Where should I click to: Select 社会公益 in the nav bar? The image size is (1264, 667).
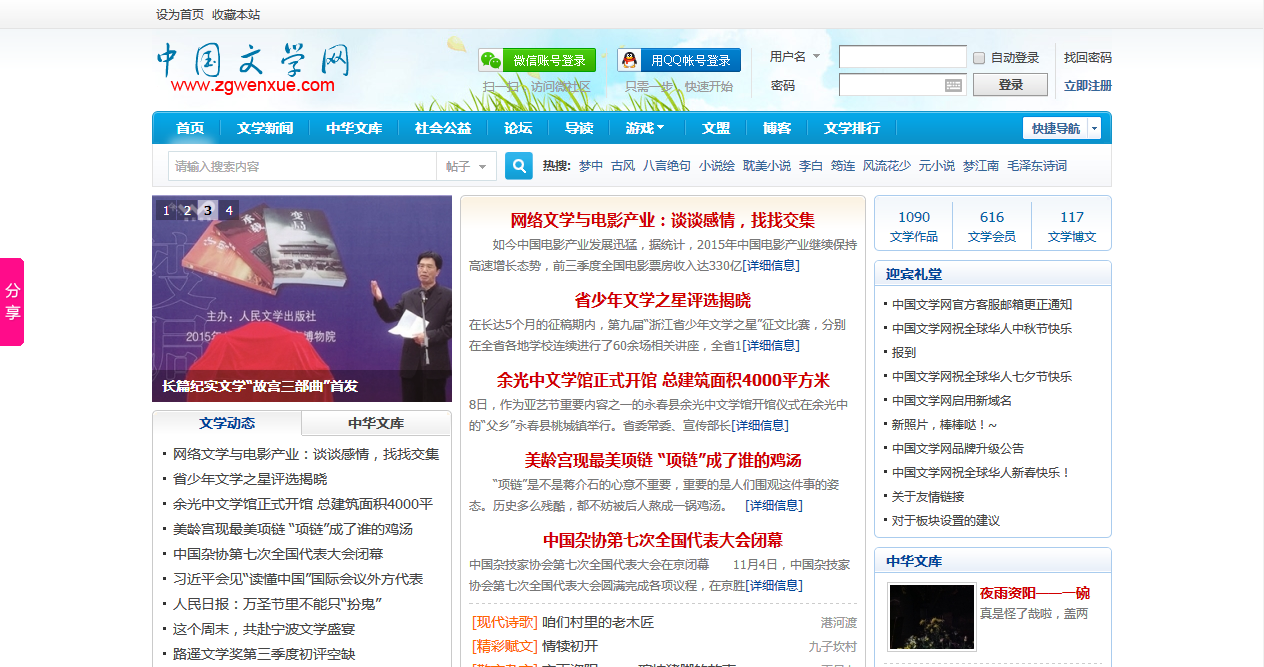click(x=443, y=128)
